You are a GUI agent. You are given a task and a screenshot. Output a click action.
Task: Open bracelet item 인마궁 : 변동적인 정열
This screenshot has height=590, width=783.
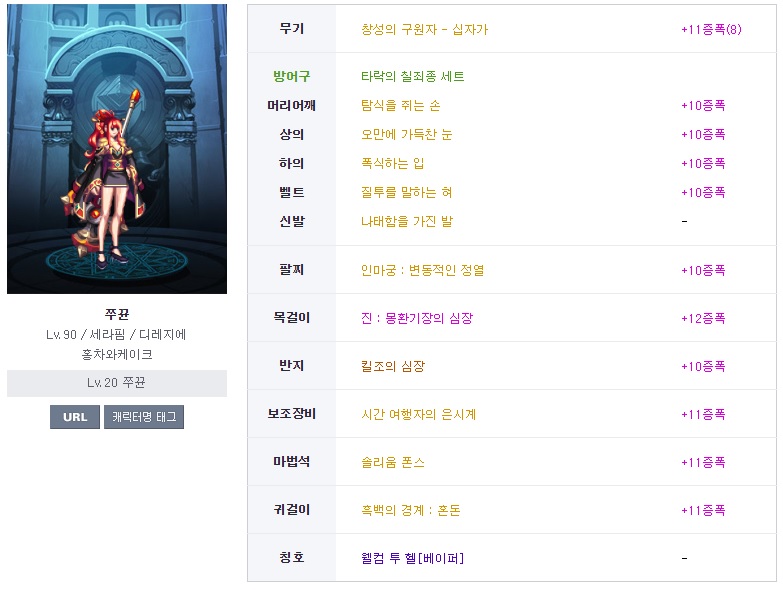422,270
